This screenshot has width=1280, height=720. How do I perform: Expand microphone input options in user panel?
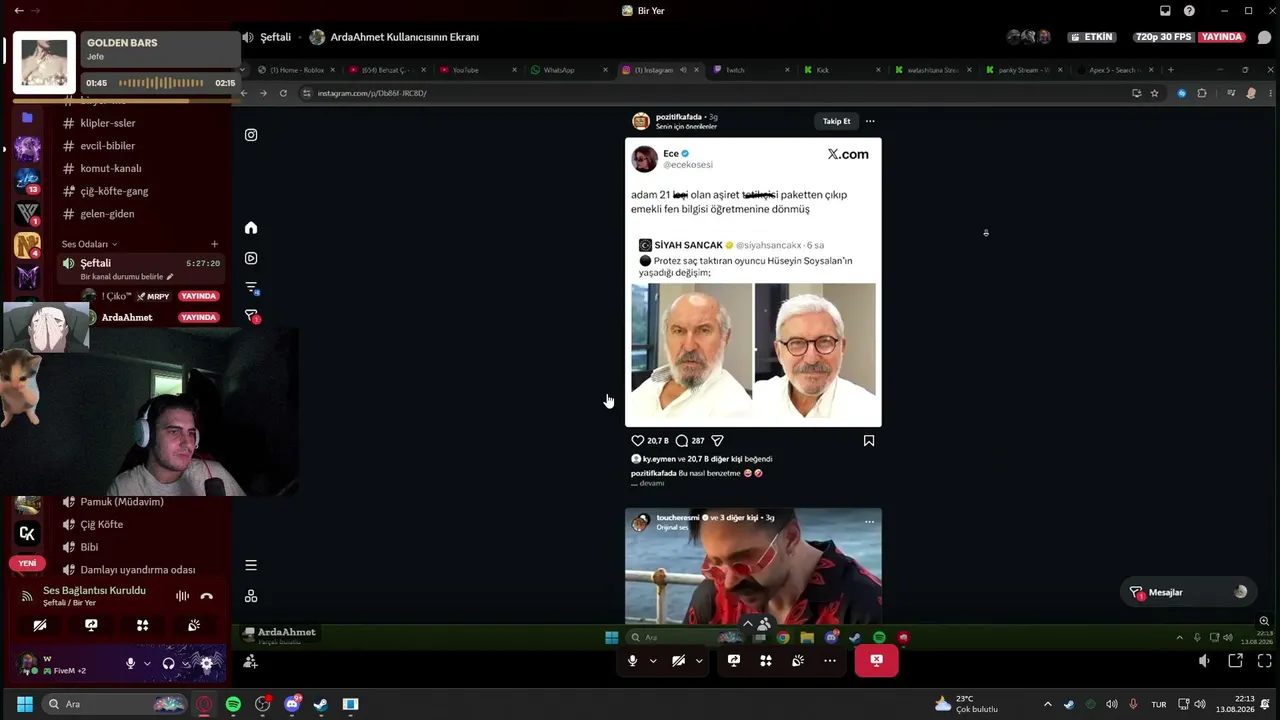tap(147, 663)
